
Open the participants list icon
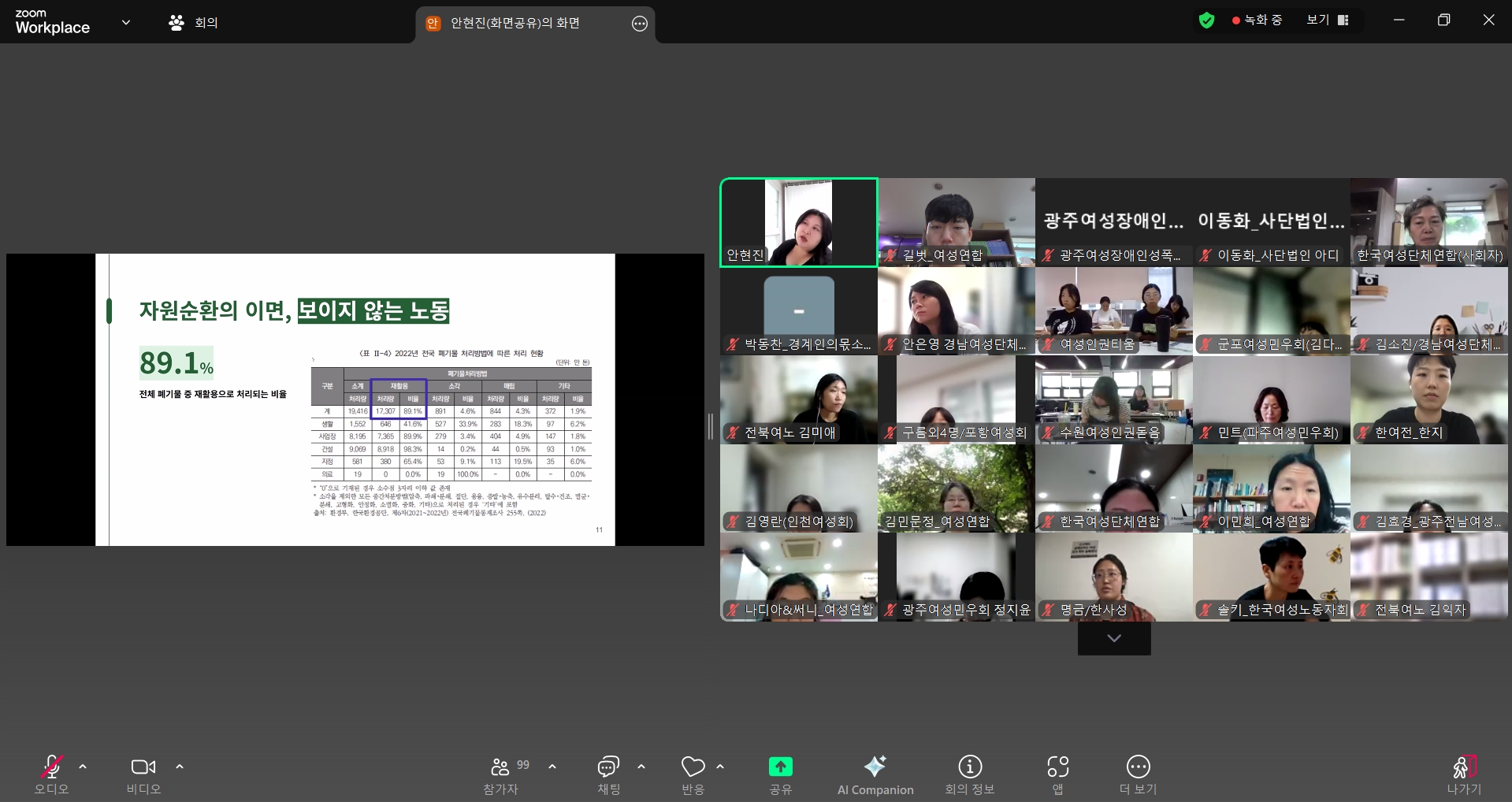pos(500,767)
